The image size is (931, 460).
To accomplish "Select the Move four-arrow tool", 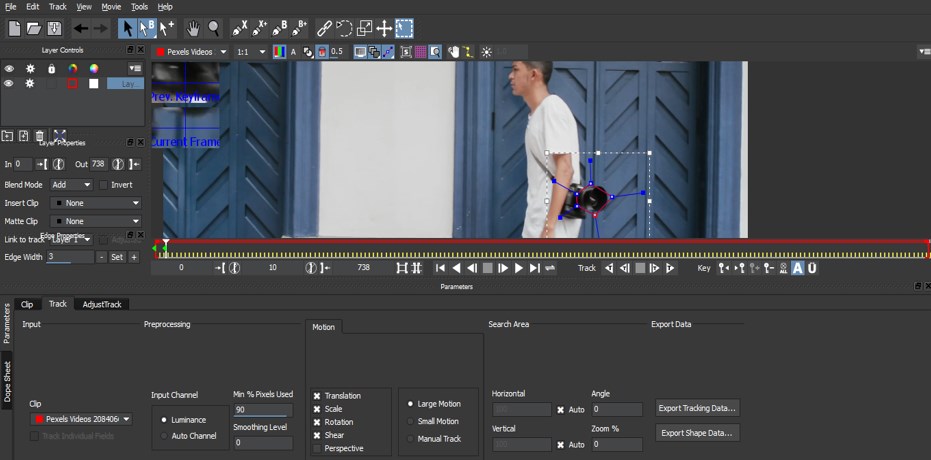I will [x=384, y=28].
